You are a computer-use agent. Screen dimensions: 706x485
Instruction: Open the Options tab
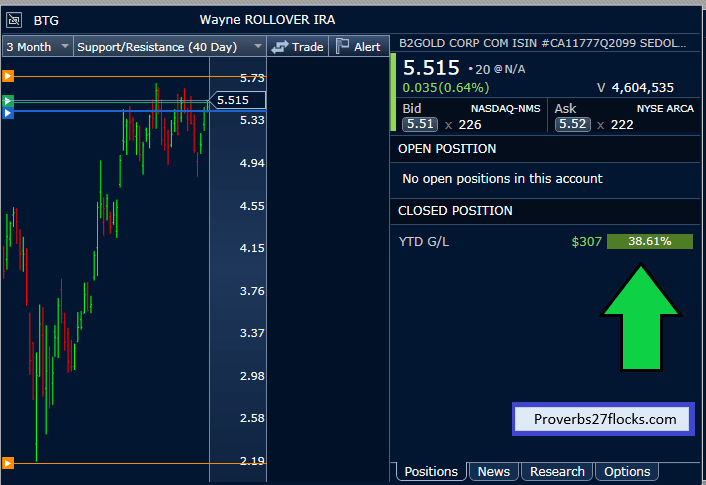(627, 471)
